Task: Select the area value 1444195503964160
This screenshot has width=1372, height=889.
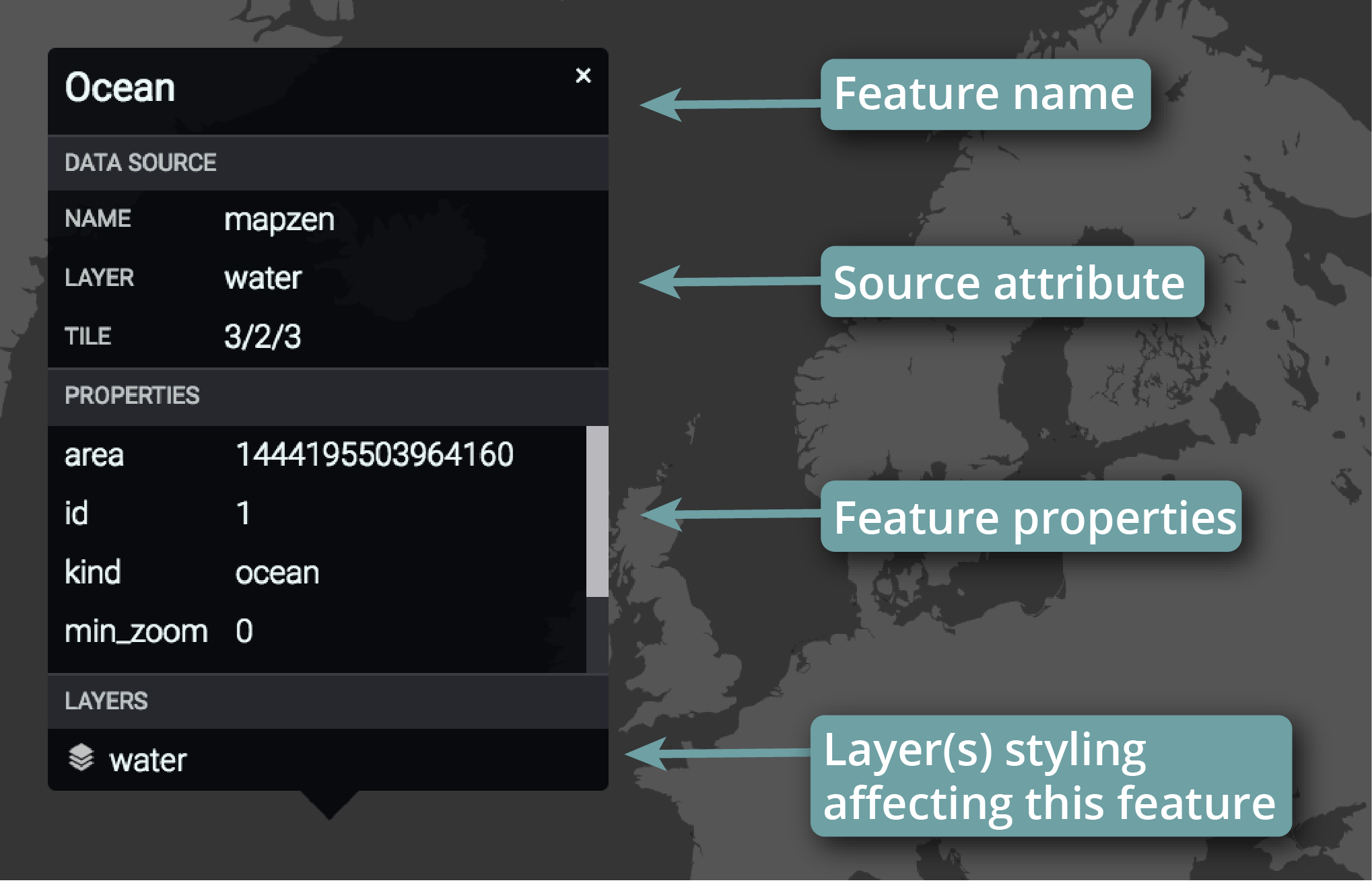Action: coord(375,454)
